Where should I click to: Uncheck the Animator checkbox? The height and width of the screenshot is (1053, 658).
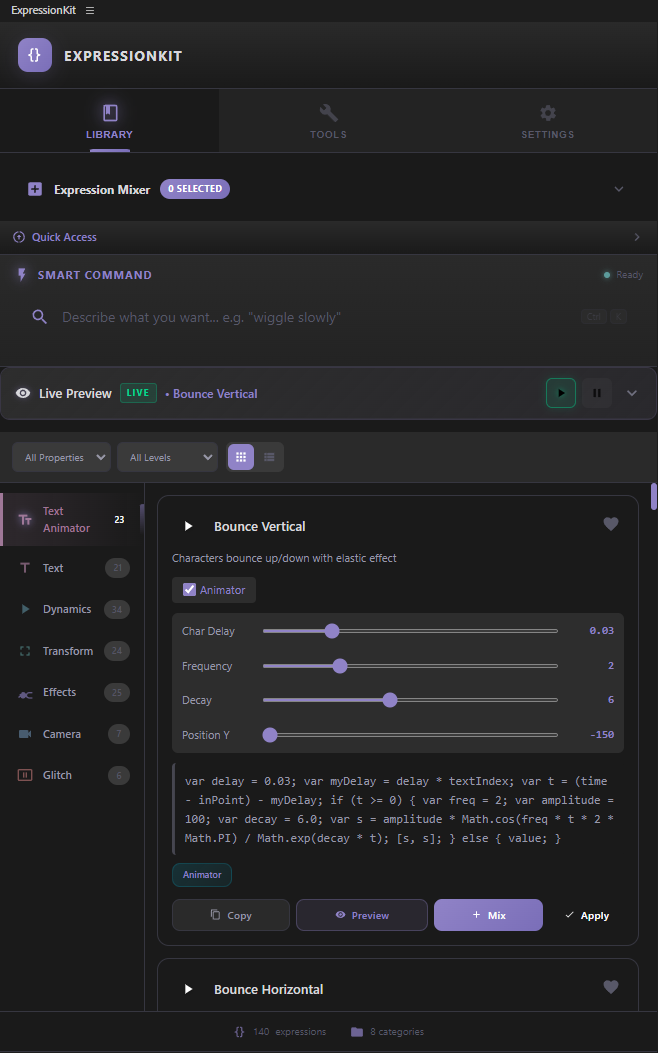[189, 590]
